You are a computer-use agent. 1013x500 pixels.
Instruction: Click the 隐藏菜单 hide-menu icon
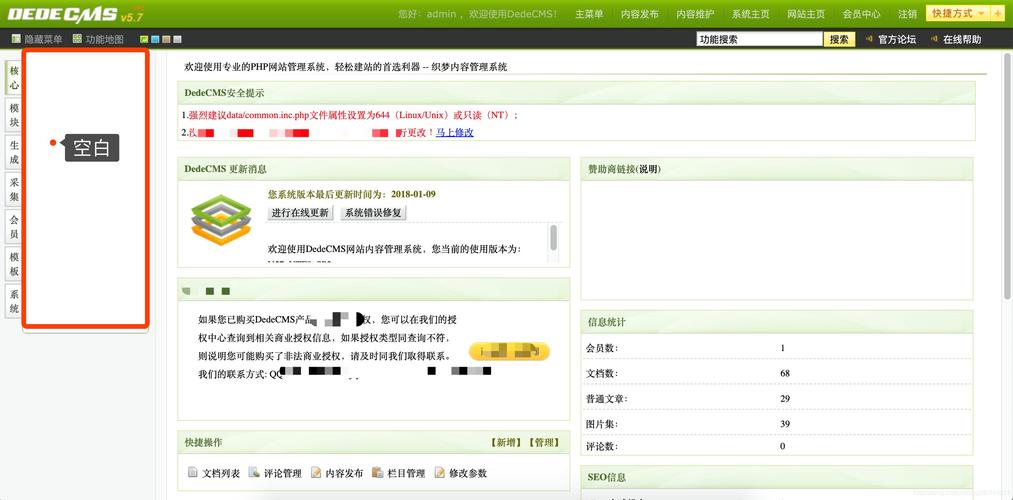point(16,39)
